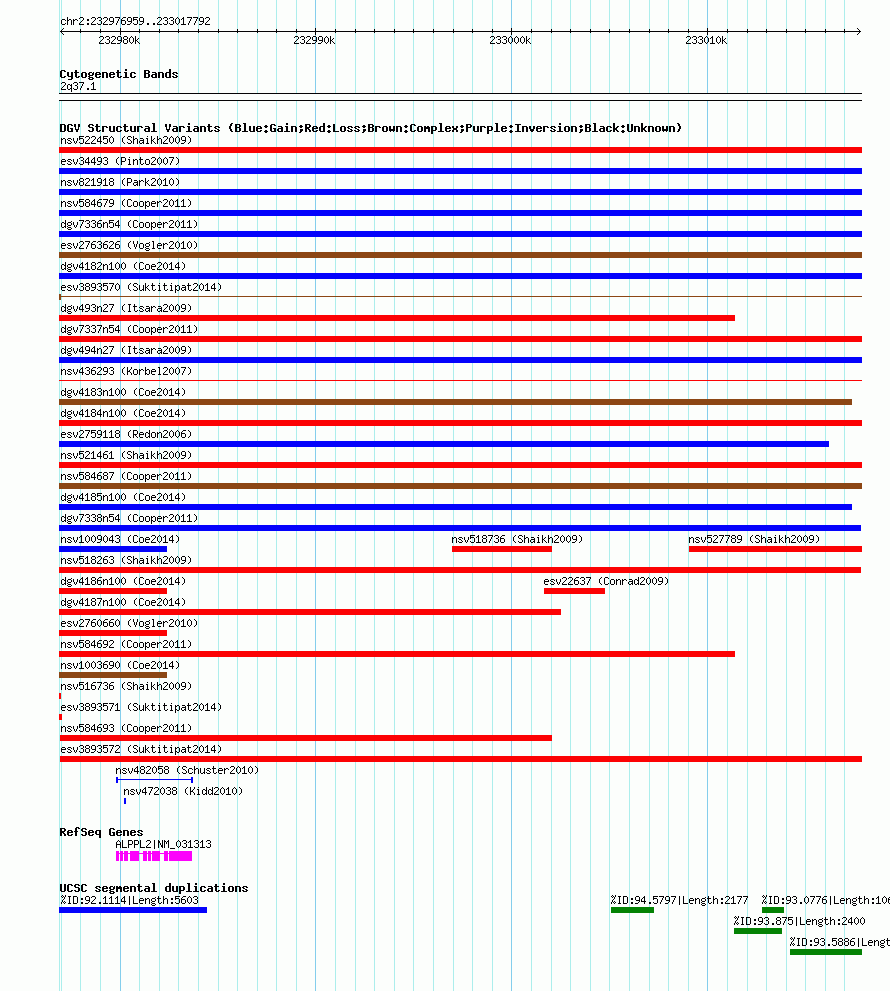This screenshot has height=991, width=890.
Task: Select nsv518736 (Shaikh2009) label
Action: (517, 539)
